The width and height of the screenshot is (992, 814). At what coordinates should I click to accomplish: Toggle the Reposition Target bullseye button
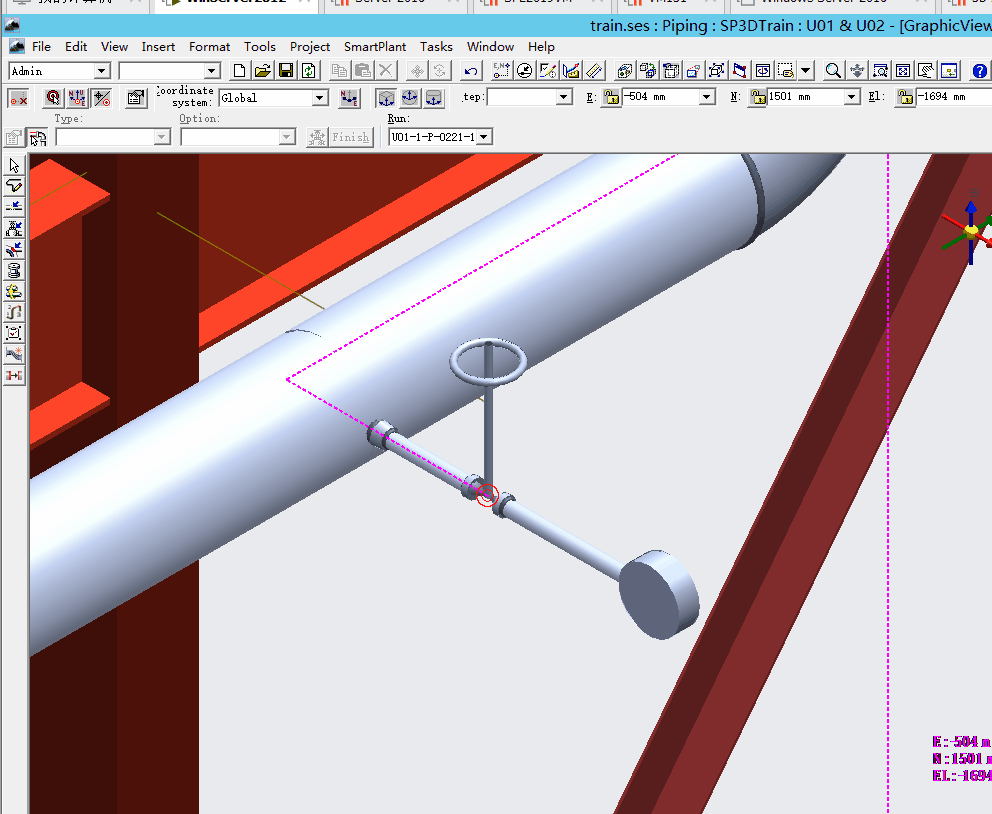[x=53, y=98]
